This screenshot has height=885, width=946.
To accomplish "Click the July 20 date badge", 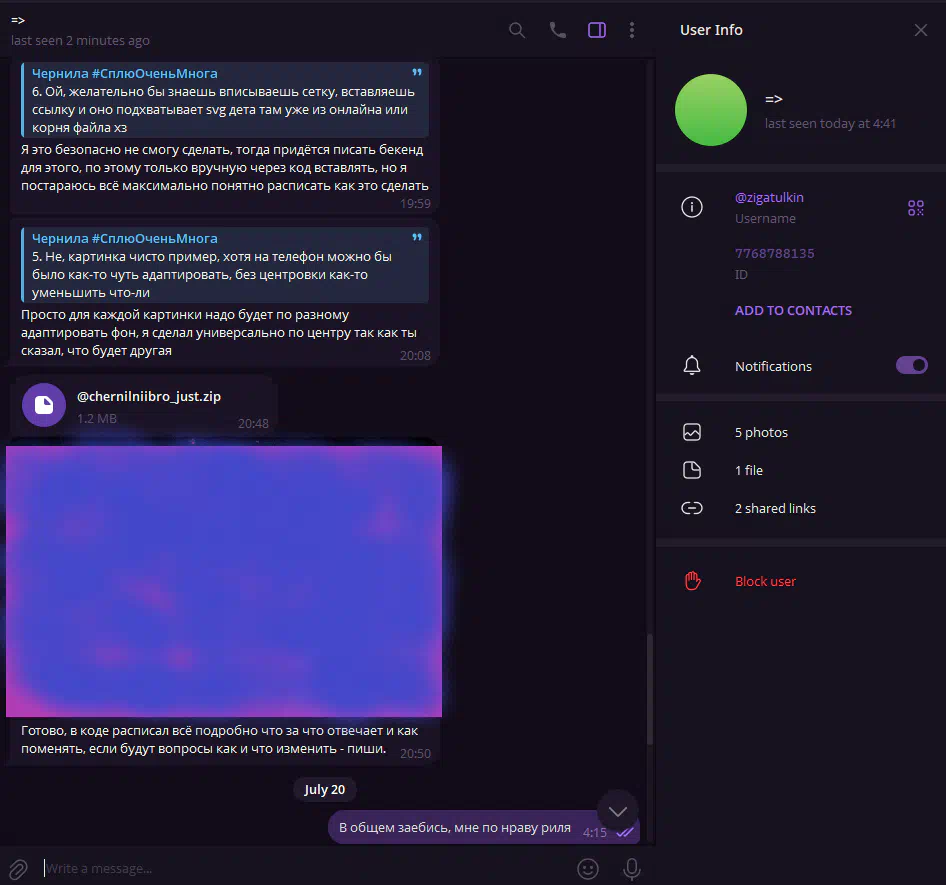I will [x=325, y=790].
